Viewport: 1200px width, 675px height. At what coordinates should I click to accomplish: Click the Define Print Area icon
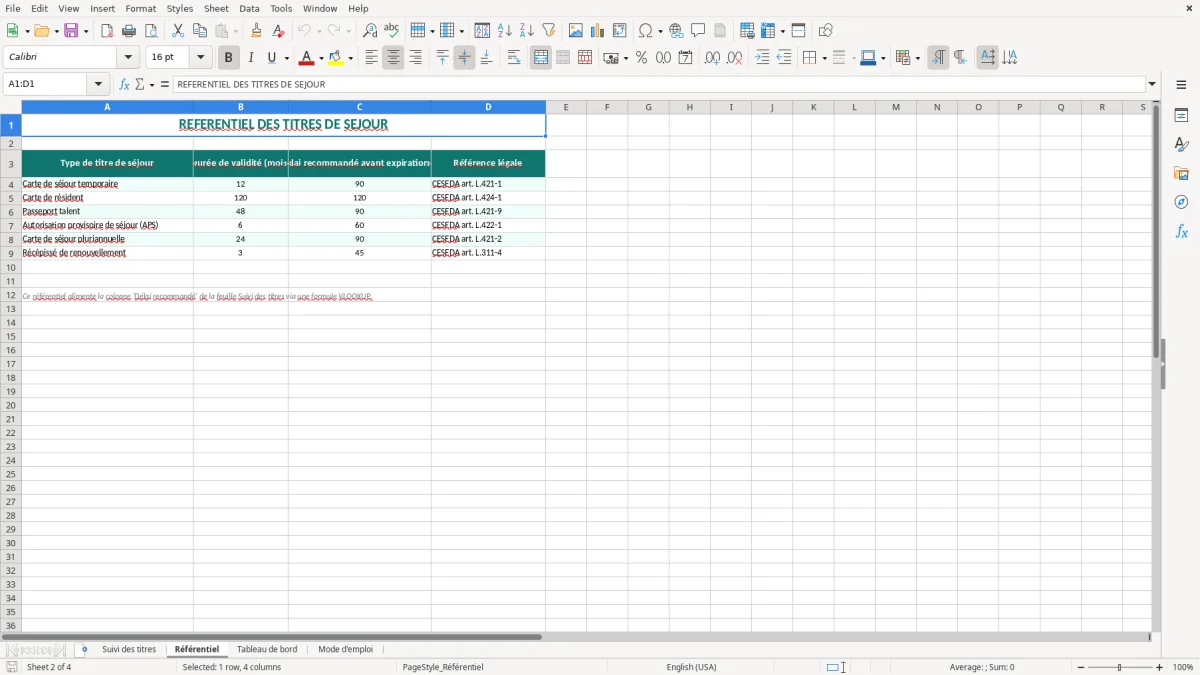pos(747,31)
